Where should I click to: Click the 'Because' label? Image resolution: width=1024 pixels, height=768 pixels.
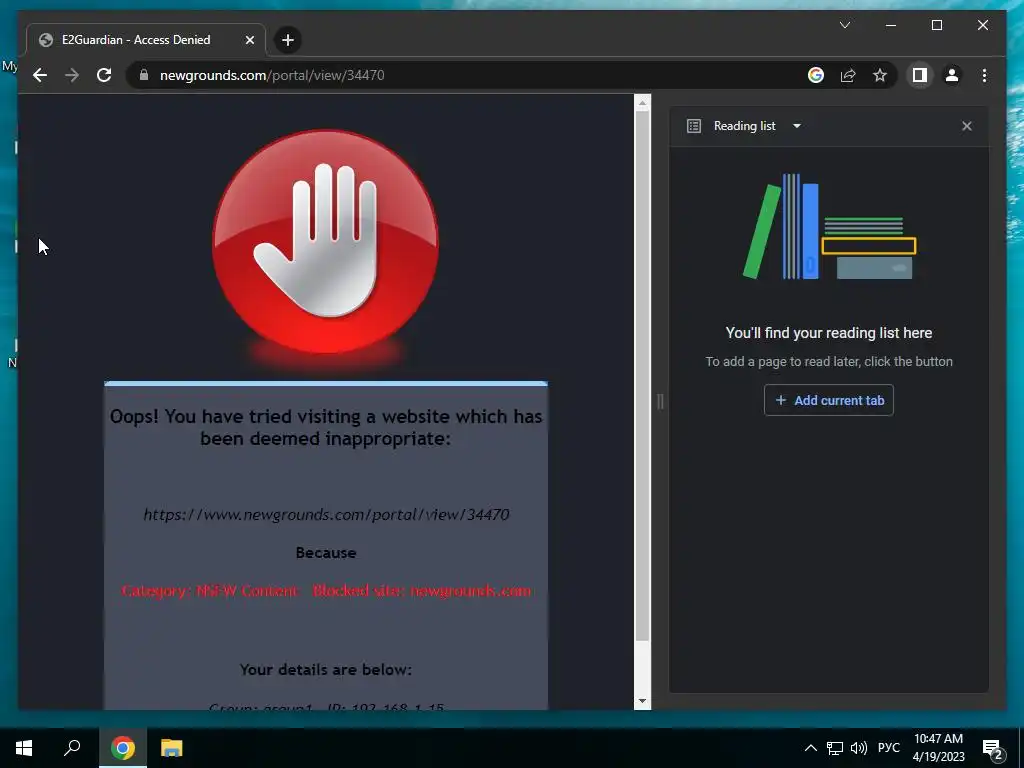326,552
